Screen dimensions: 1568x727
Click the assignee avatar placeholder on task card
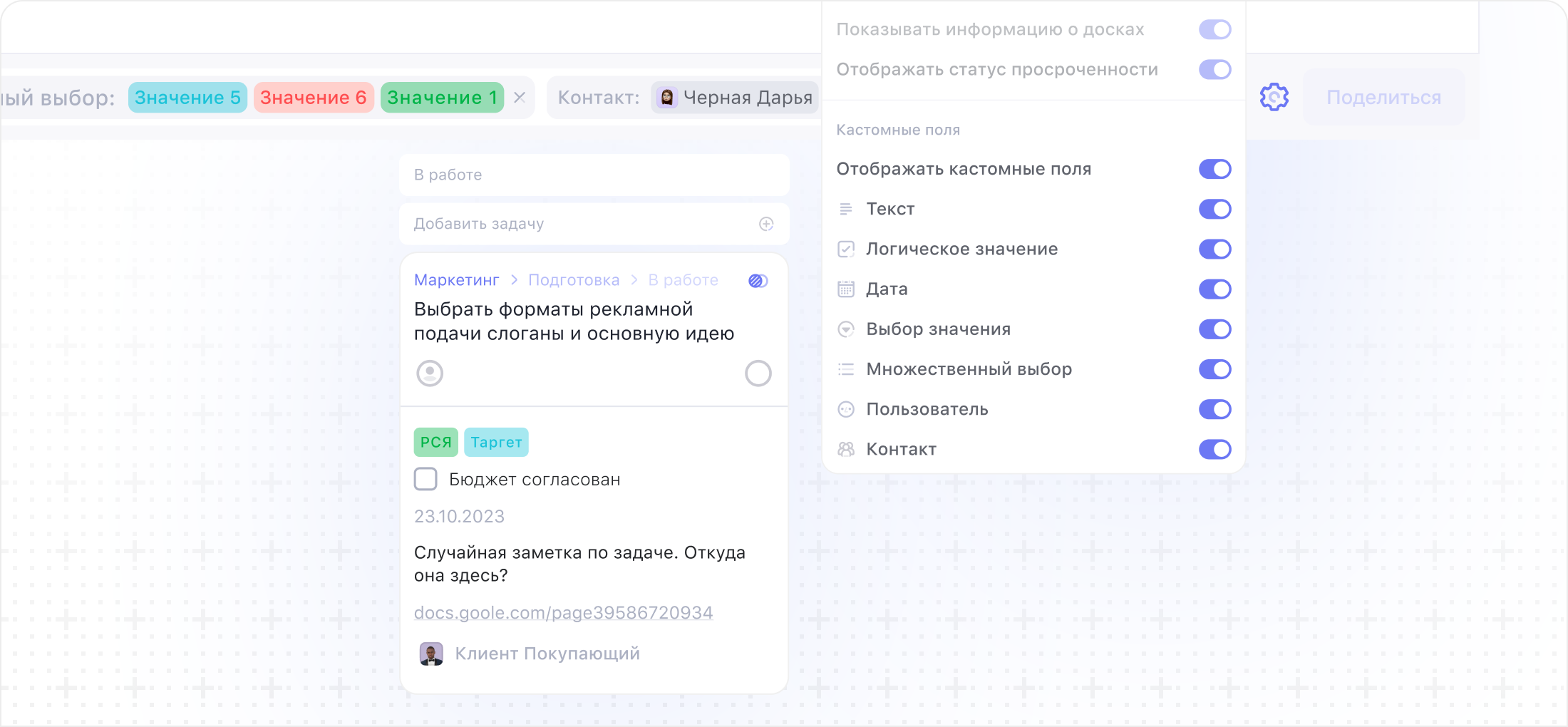pos(430,373)
